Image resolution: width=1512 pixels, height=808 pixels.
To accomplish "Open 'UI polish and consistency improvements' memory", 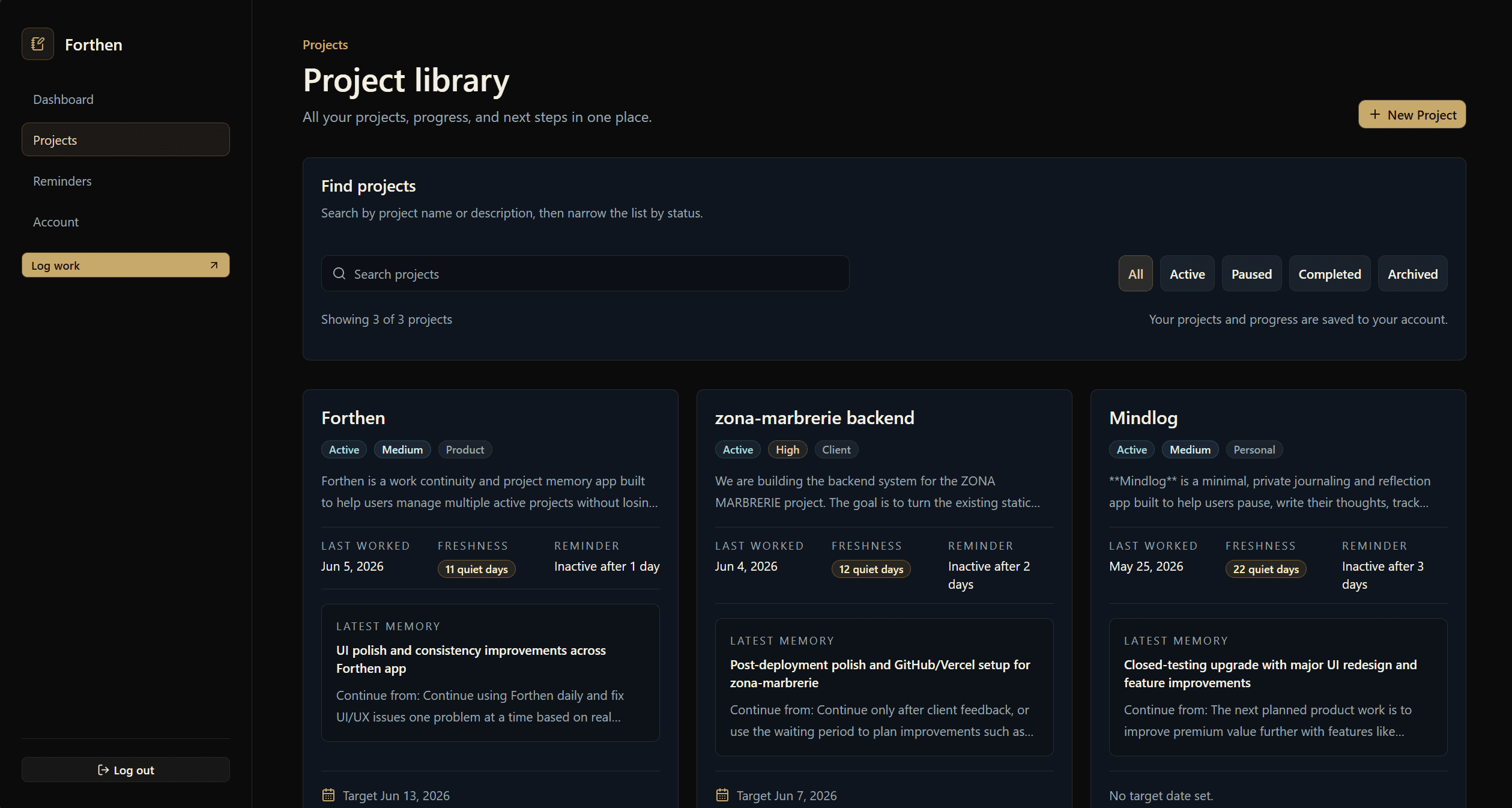I will point(471,659).
